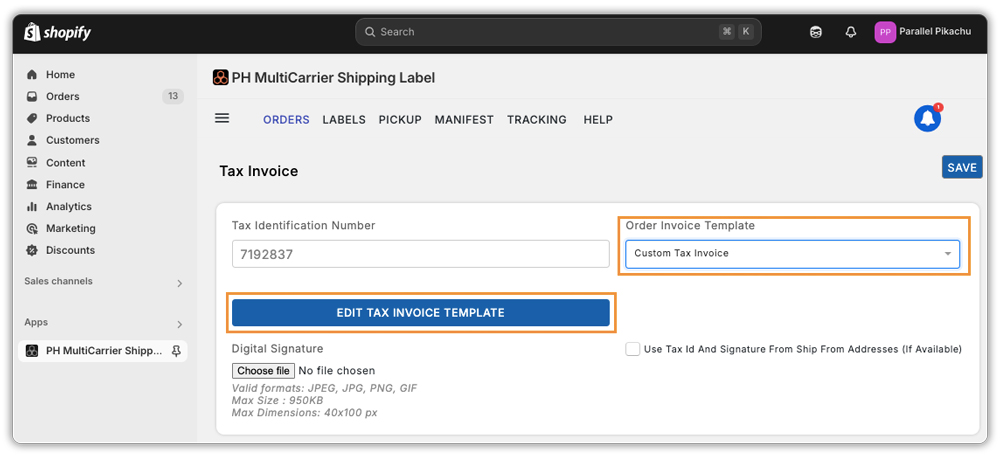
Task: Click the PH MultiCarrier logo in app header
Action: coord(220,78)
